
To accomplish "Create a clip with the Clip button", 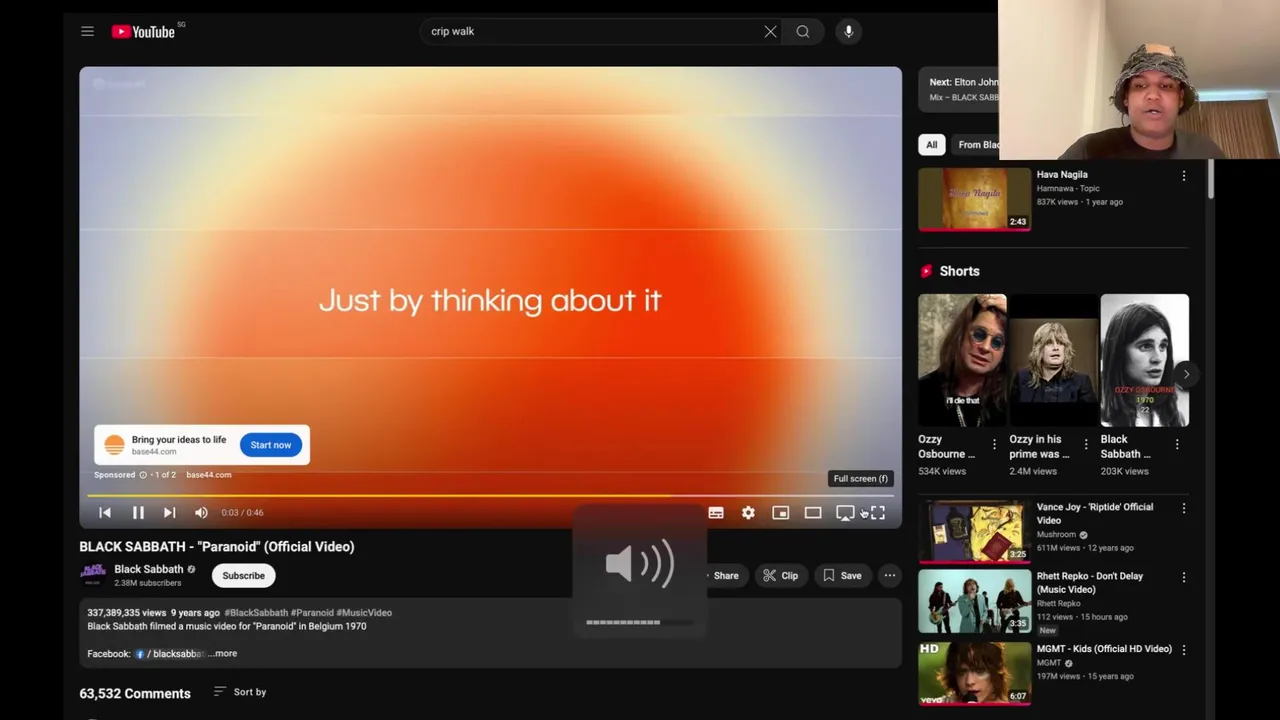I will (x=780, y=576).
